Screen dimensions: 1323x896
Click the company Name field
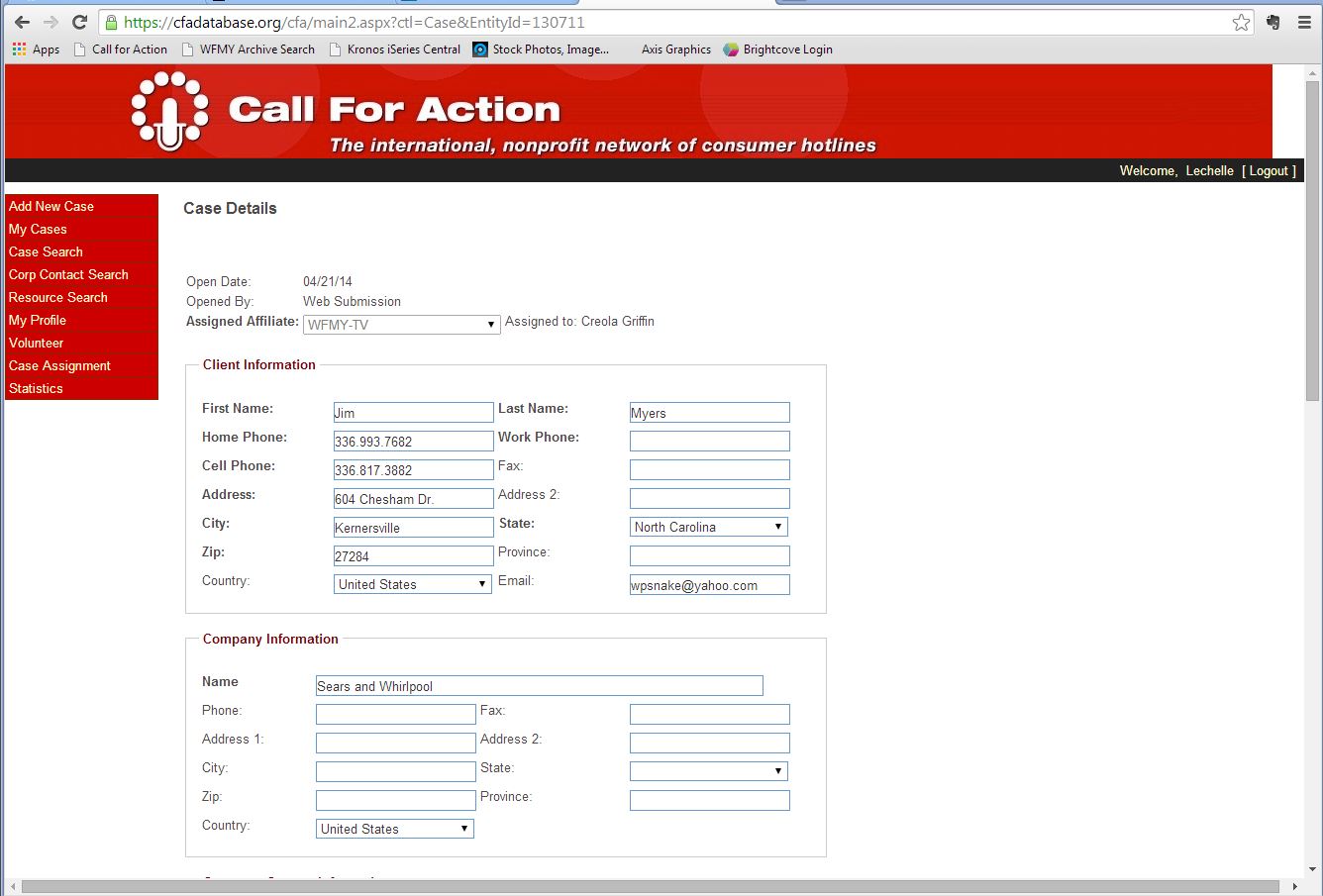540,686
